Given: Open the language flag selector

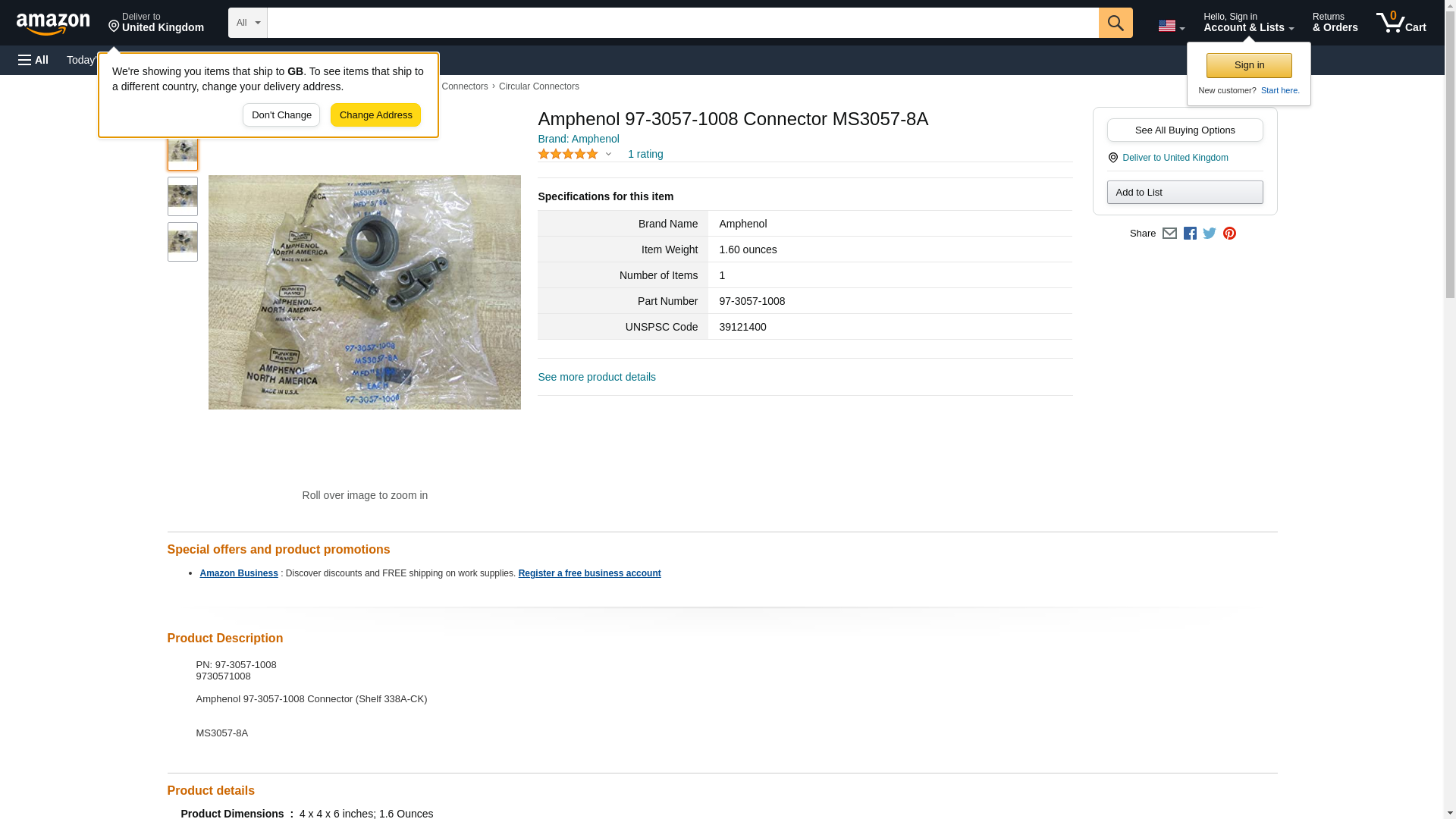Looking at the screenshot, I should click(1171, 26).
